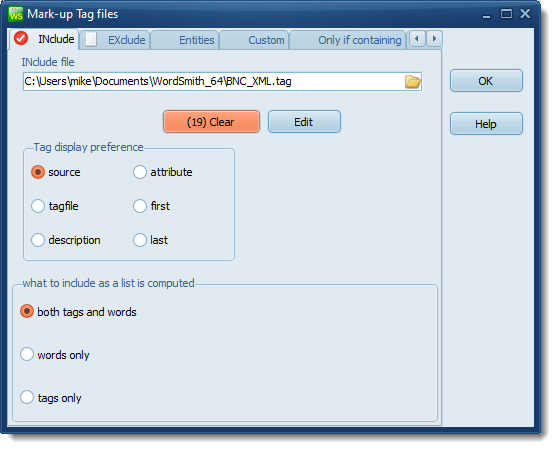Maximize the Mark-up Tag files window
The image size is (556, 449).
(x=506, y=14)
